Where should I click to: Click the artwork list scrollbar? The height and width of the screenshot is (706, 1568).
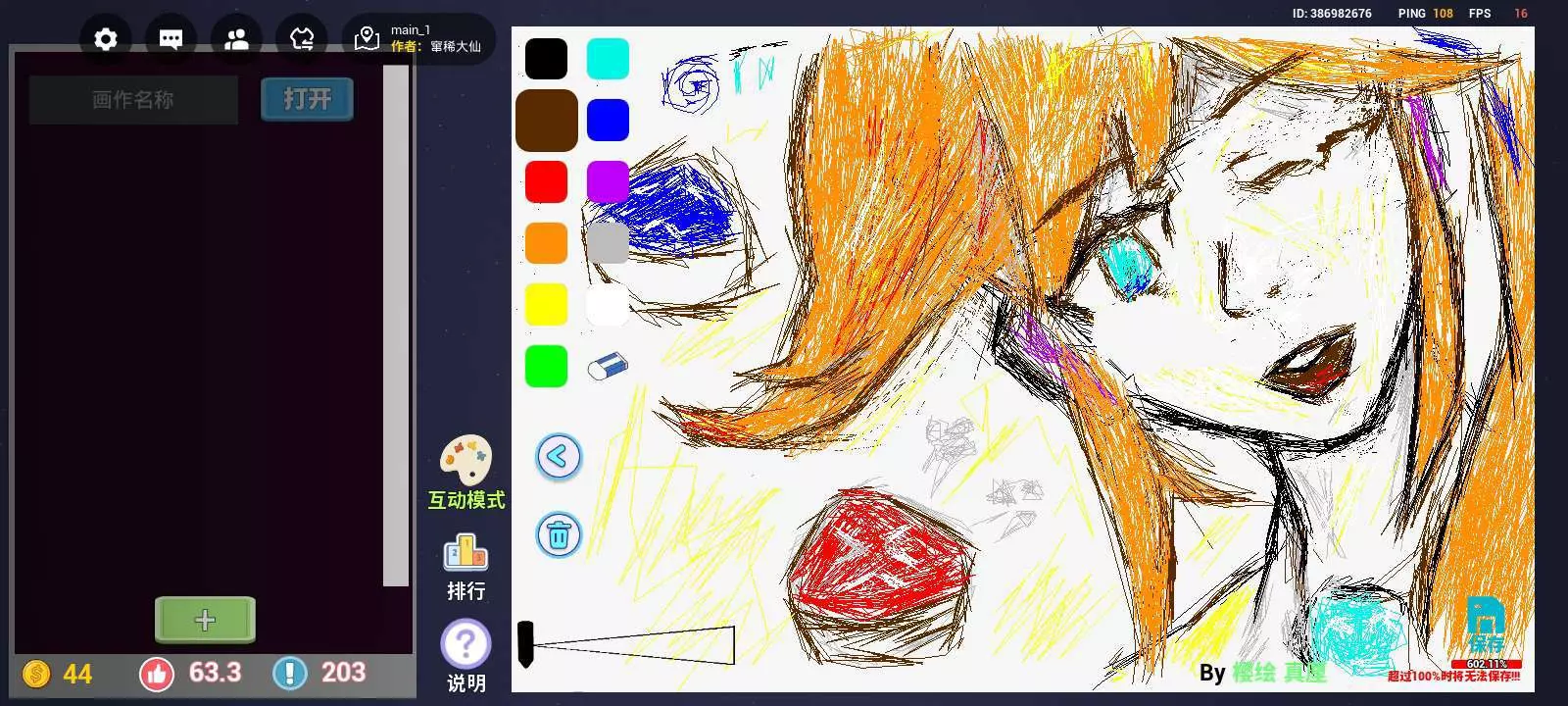[x=396, y=326]
